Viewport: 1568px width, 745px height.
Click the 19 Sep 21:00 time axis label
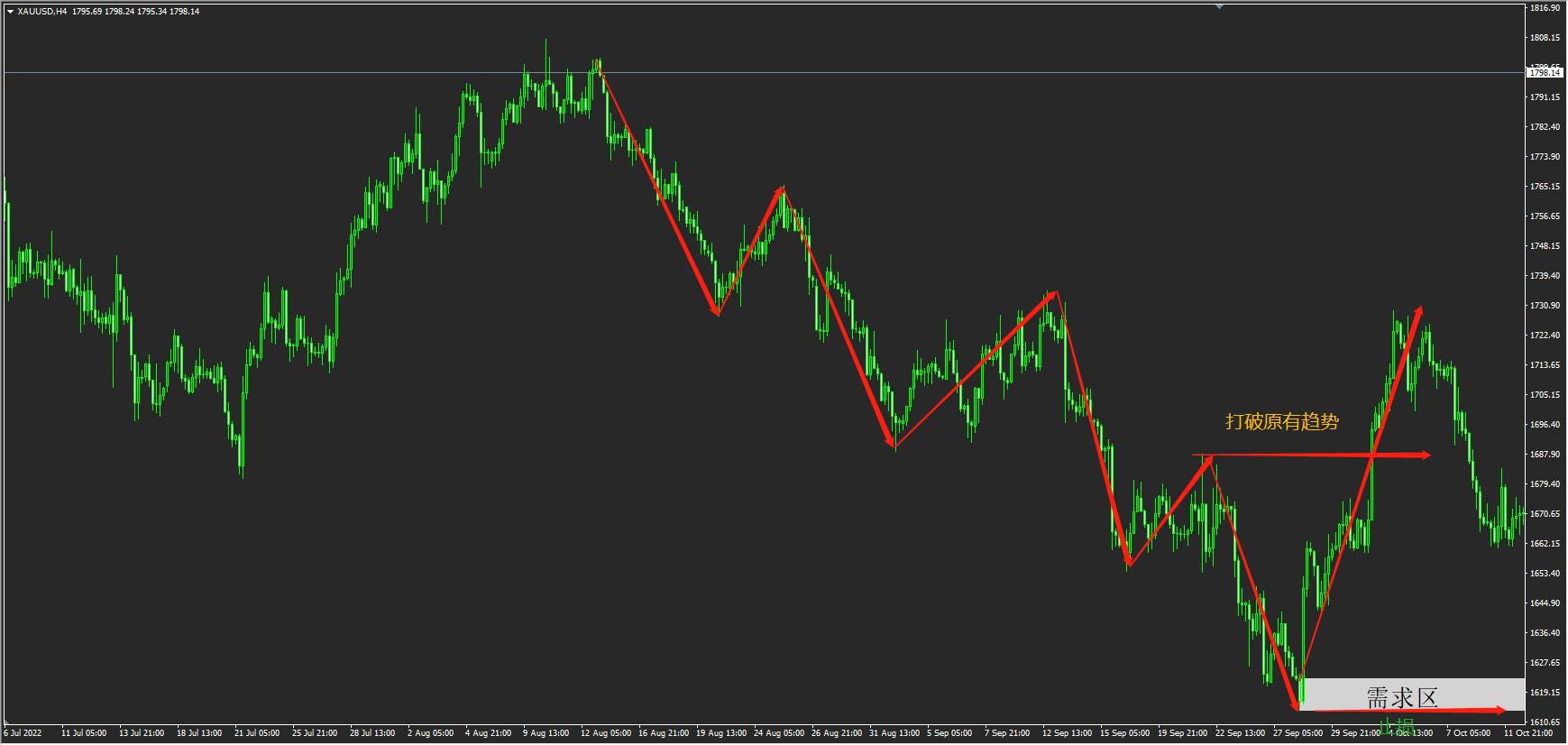[x=1183, y=734]
